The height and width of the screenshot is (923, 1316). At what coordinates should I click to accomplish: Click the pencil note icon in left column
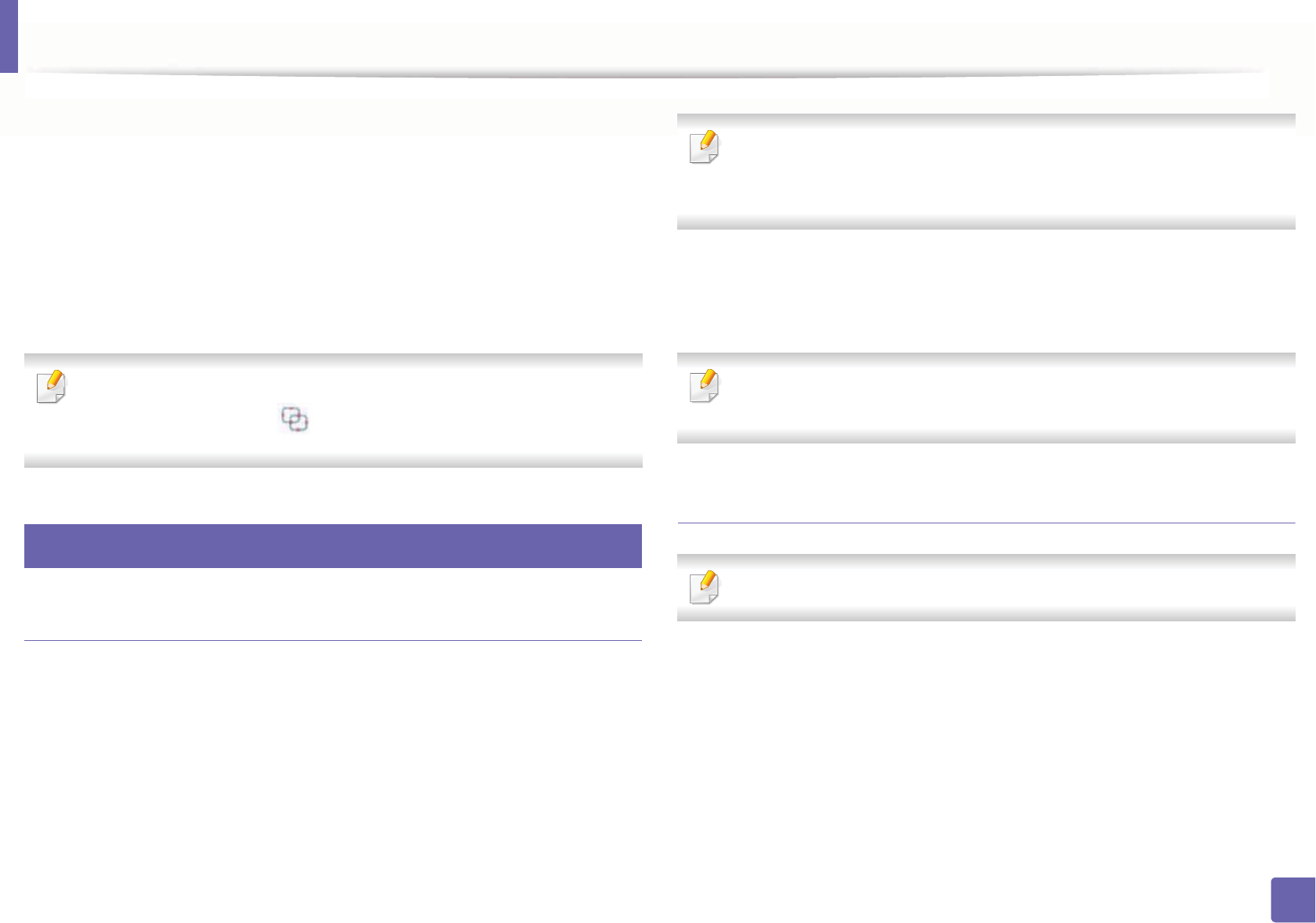click(52, 386)
